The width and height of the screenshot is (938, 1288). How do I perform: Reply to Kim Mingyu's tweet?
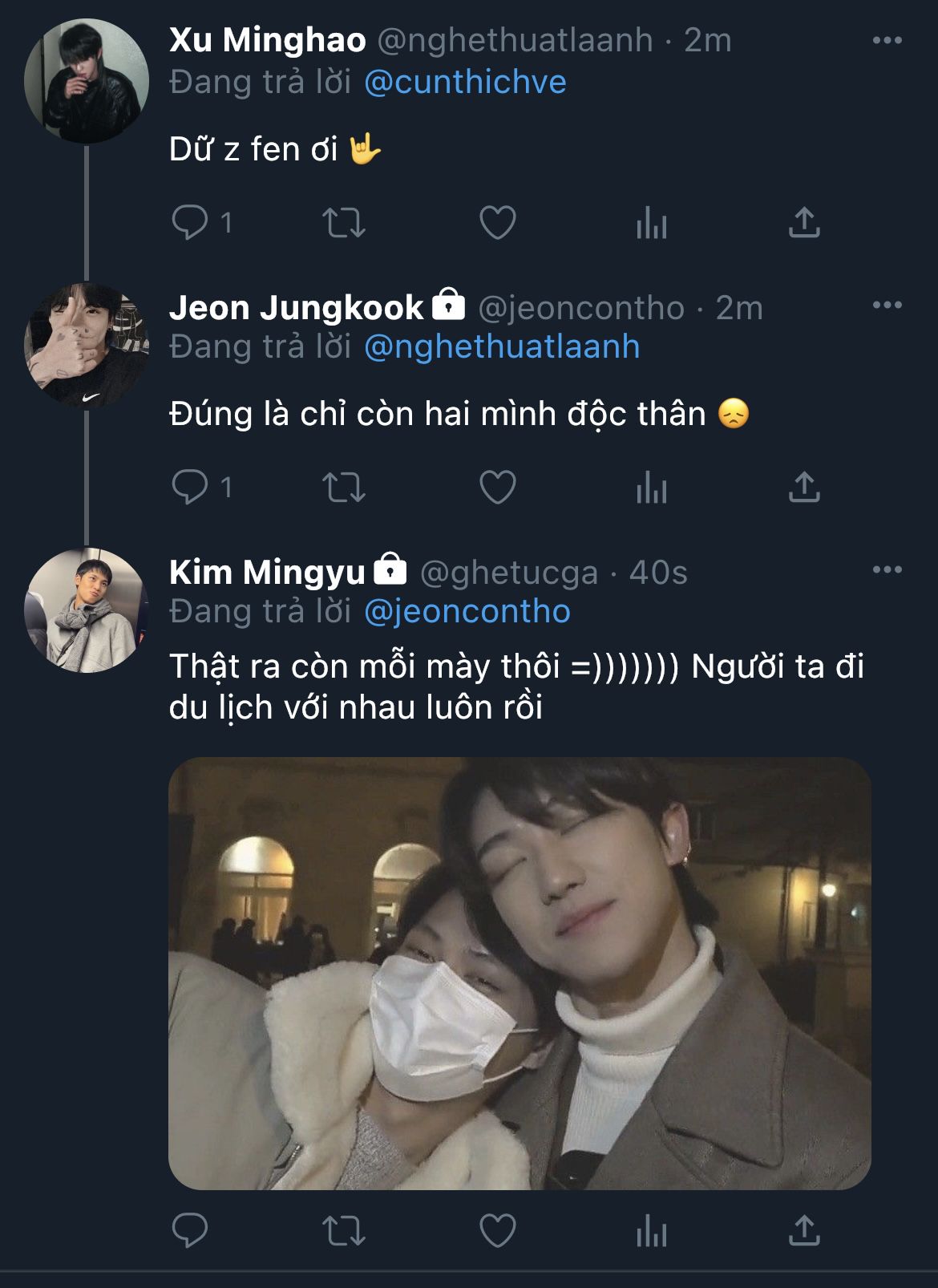point(190,1230)
